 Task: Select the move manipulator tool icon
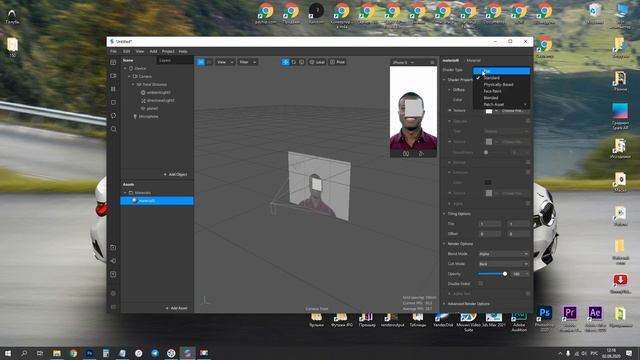pos(285,62)
